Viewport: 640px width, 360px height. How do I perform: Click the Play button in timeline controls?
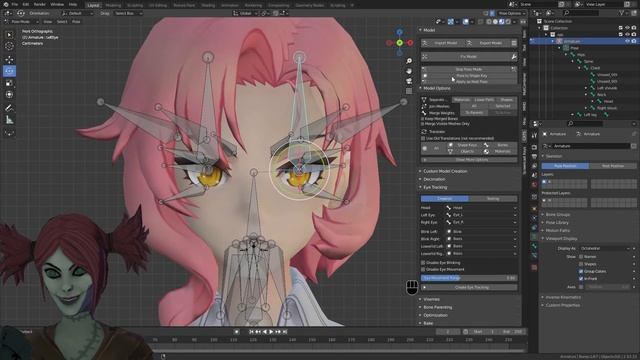tap(271, 332)
